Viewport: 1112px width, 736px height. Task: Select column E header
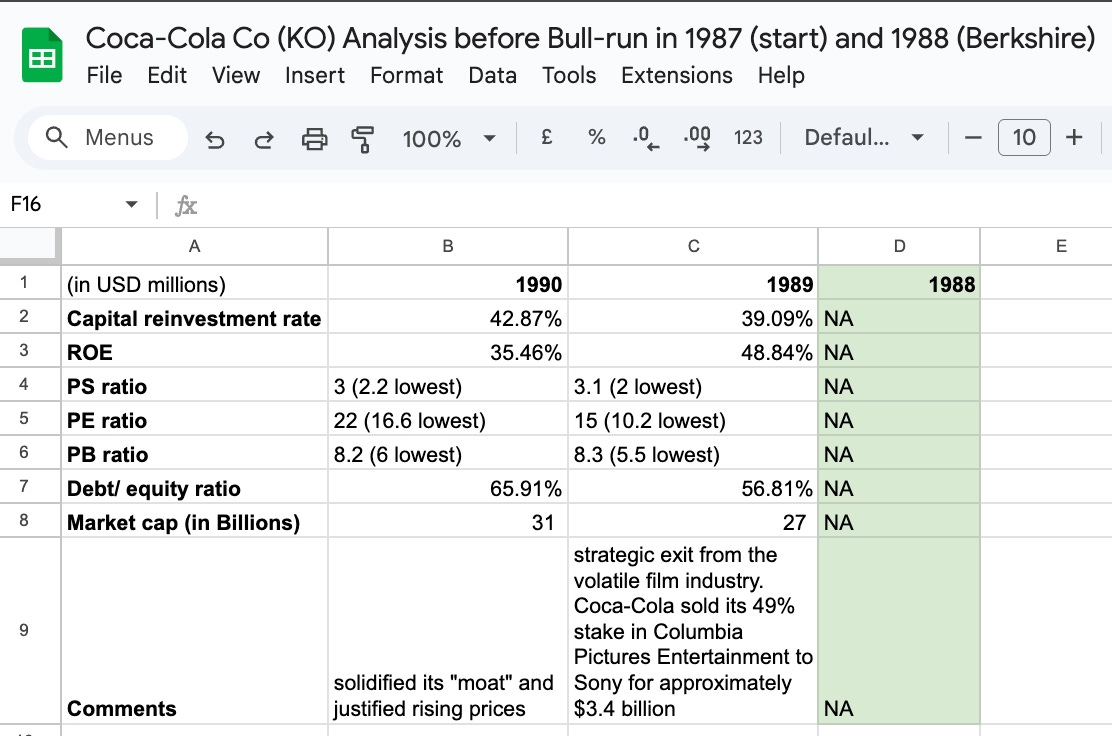click(x=1046, y=246)
